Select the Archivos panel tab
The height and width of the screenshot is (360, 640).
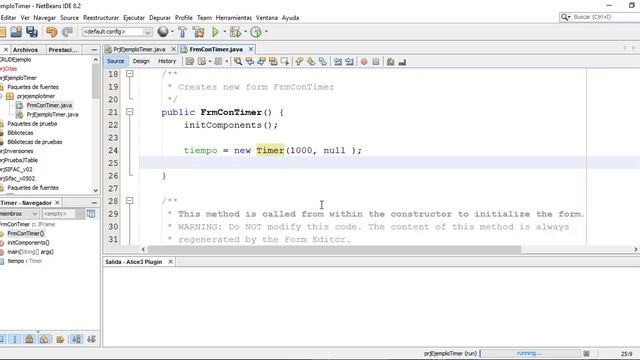[x=25, y=50]
